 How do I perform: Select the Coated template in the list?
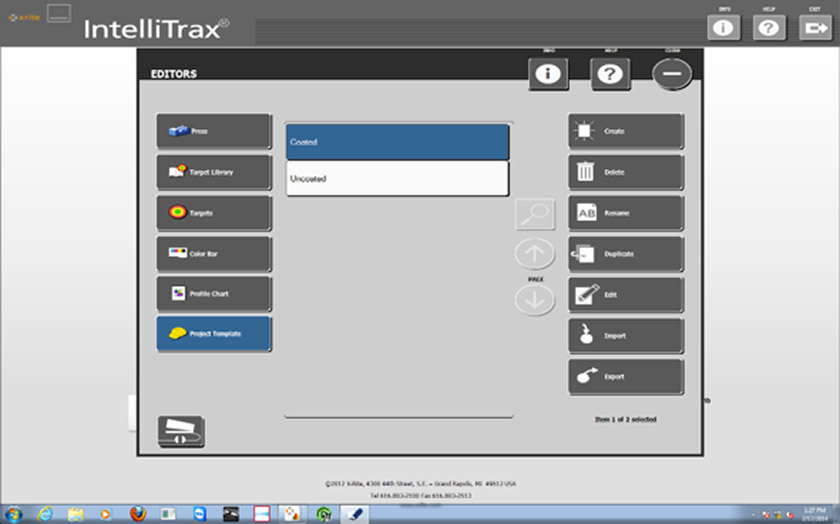click(397, 142)
